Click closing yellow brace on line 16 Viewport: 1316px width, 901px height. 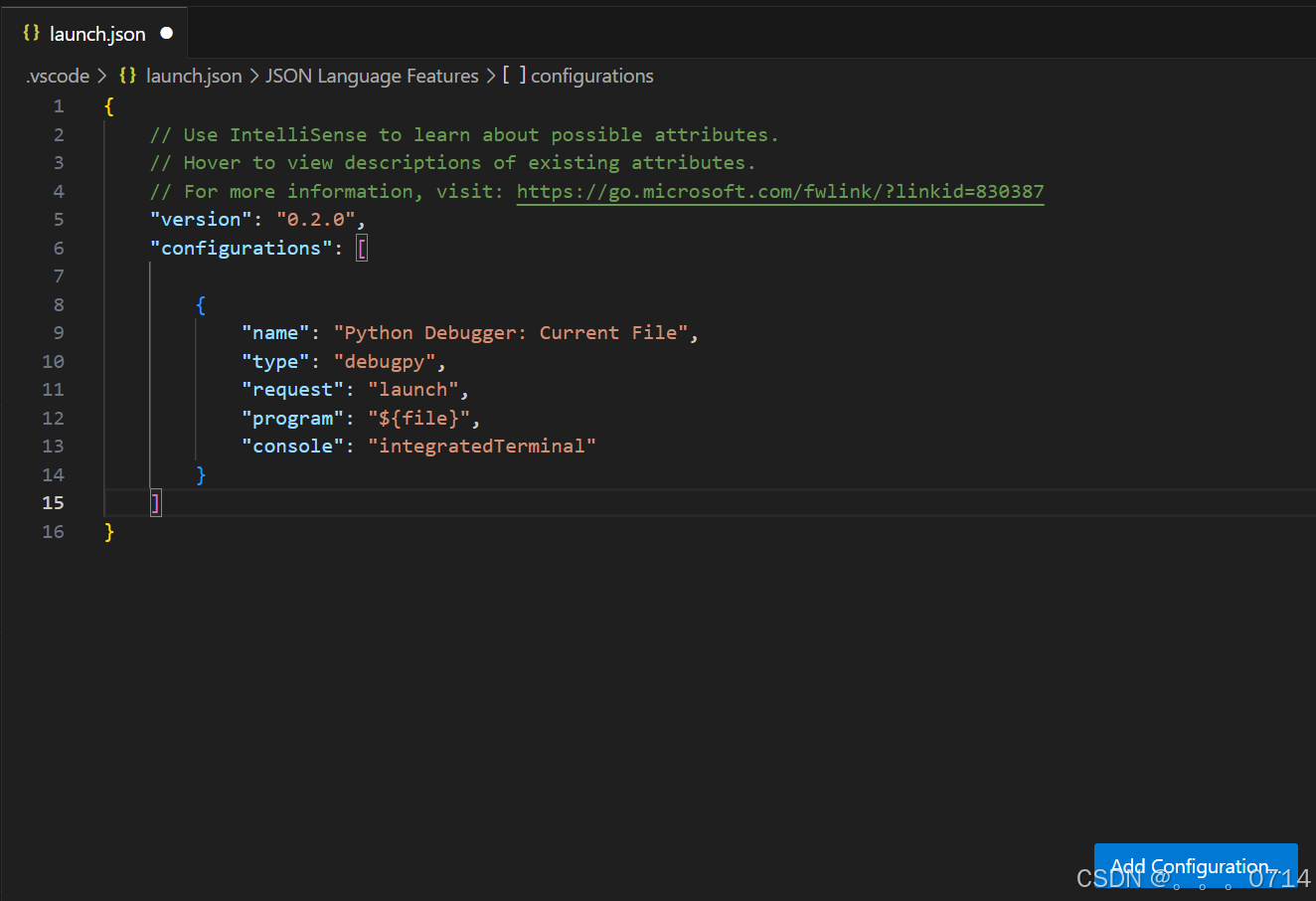[x=109, y=532]
